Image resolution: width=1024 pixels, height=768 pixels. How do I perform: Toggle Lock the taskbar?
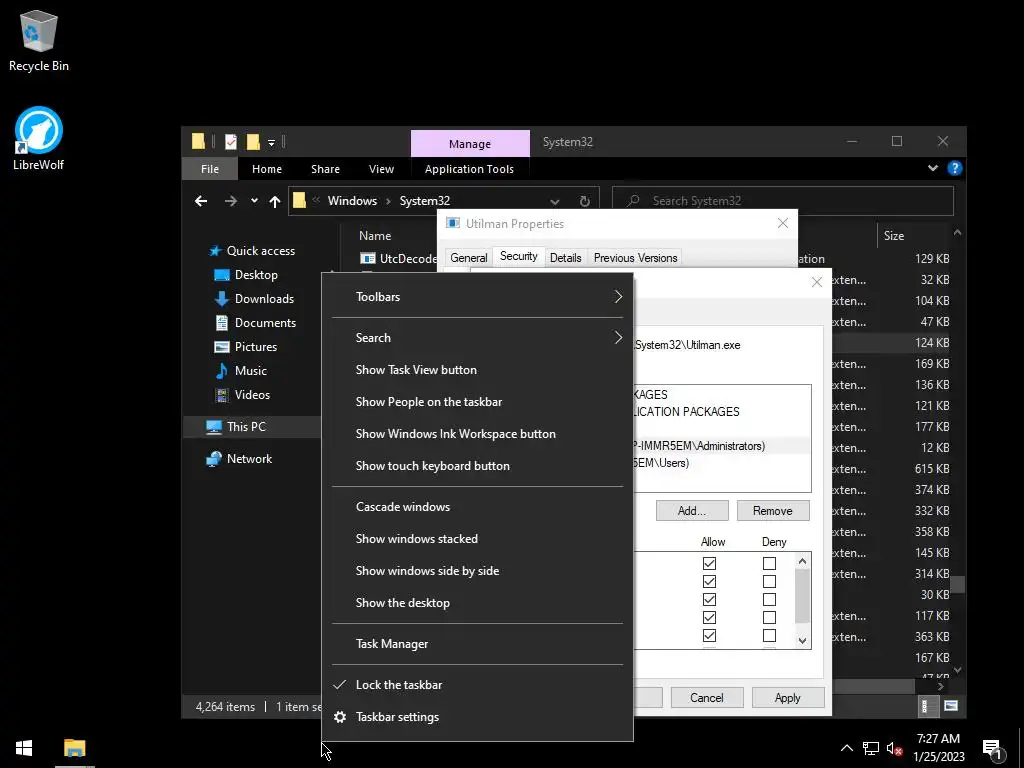coord(477,685)
